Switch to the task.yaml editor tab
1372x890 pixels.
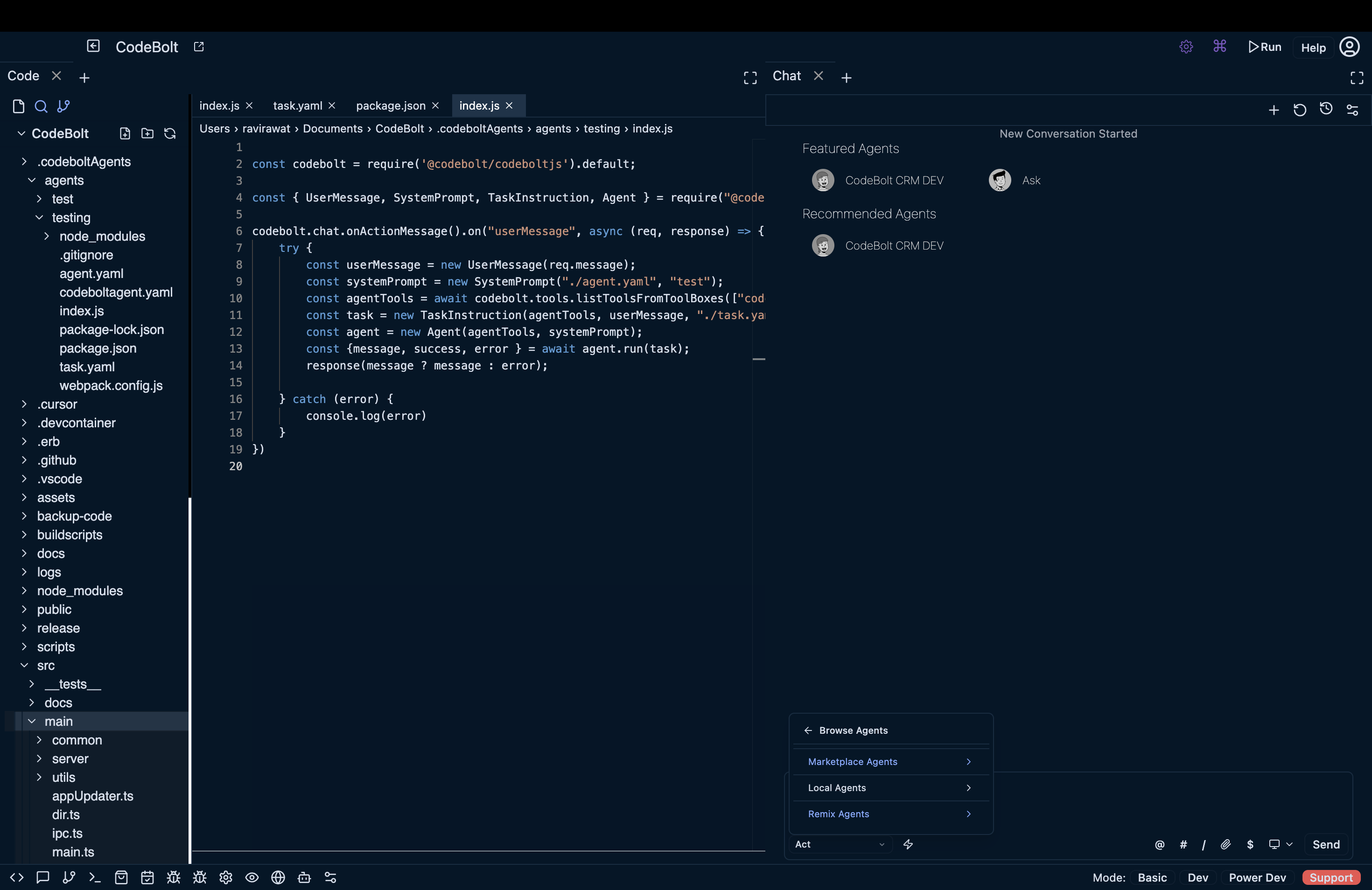click(297, 105)
